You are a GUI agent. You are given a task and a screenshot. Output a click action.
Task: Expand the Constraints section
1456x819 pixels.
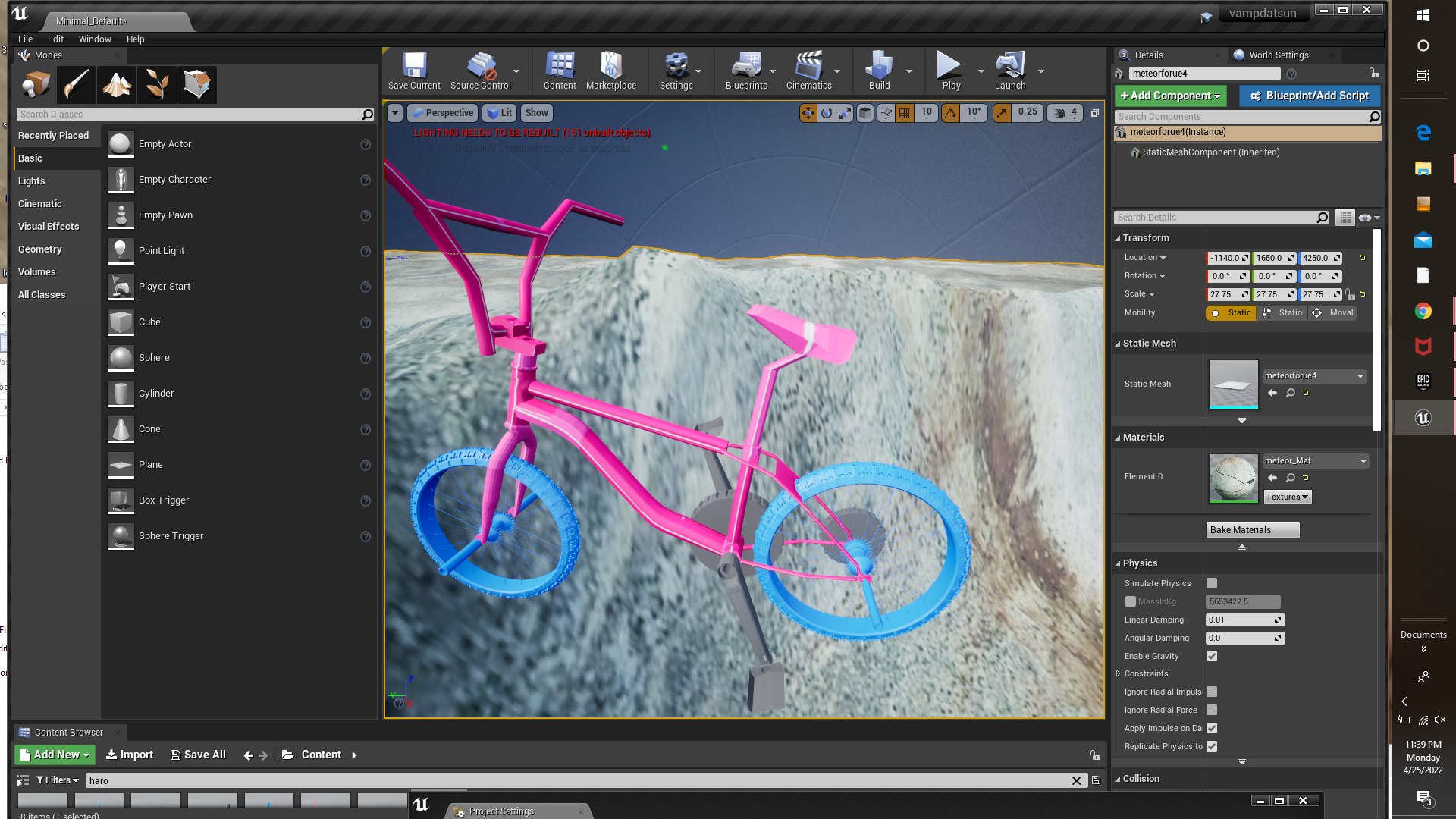[x=1118, y=673]
